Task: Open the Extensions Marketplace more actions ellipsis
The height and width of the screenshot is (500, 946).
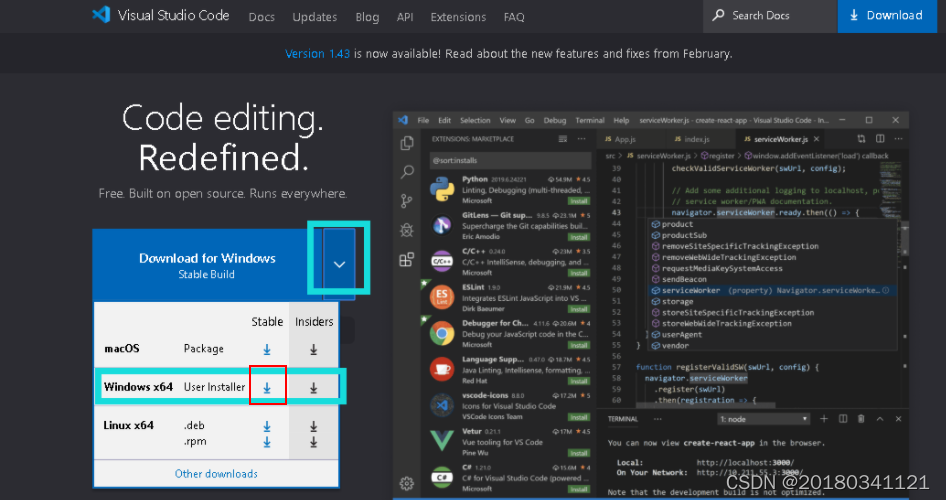Action: pos(581,139)
